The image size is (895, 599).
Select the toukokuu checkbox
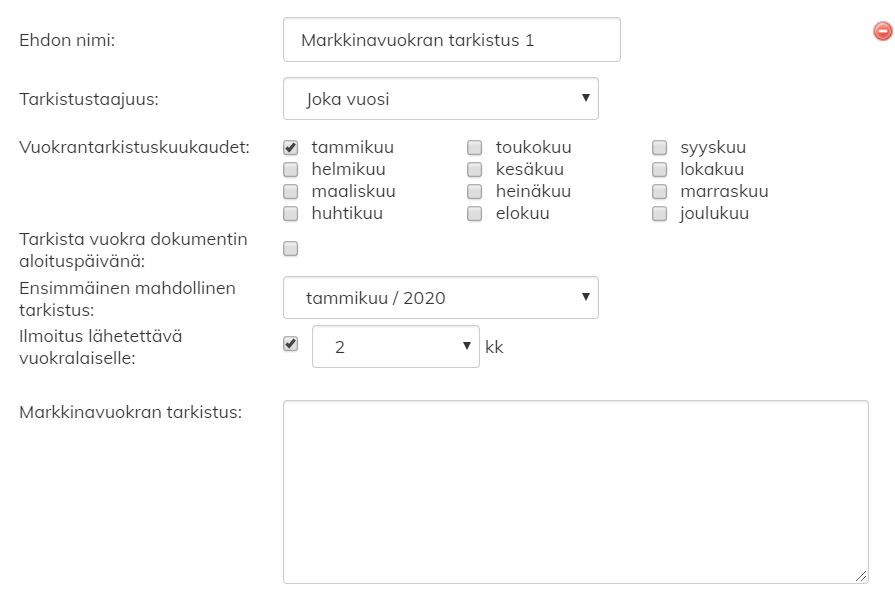475,148
